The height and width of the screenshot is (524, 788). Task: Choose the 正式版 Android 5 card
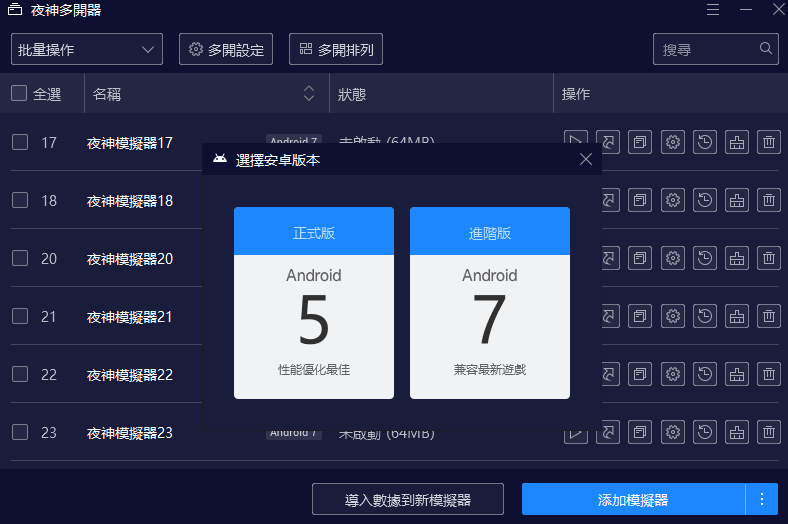[314, 303]
